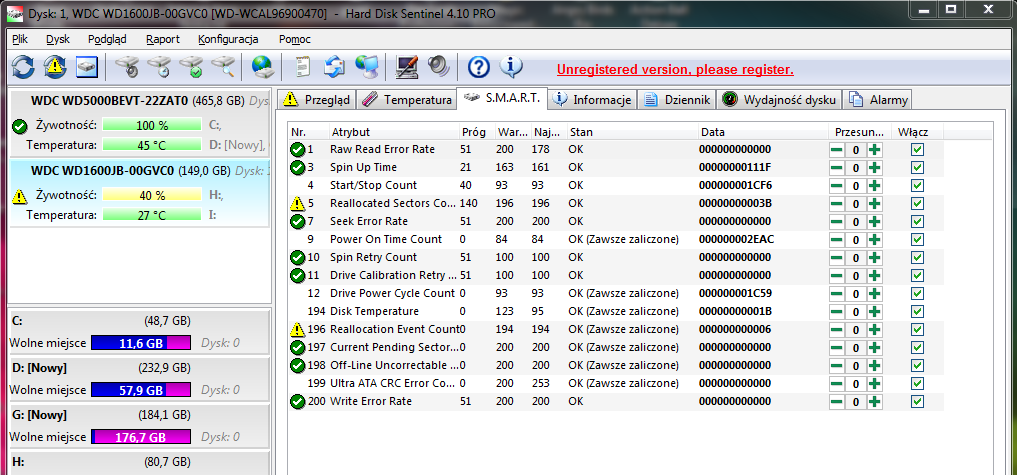
Task: Click the green check icon for Write Error Rate
Action: [298, 402]
